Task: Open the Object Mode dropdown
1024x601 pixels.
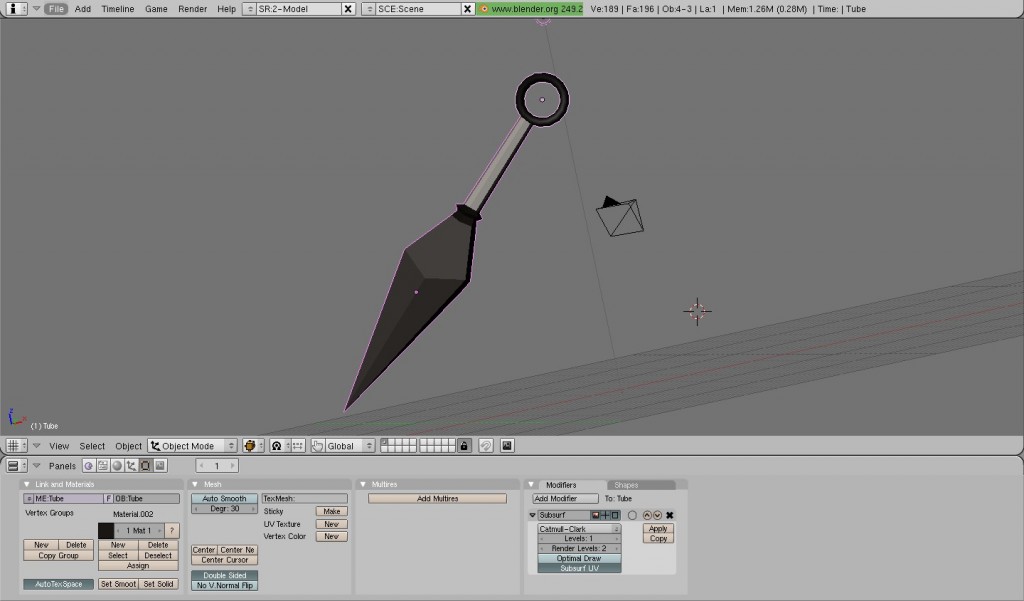Action: pyautogui.click(x=193, y=446)
